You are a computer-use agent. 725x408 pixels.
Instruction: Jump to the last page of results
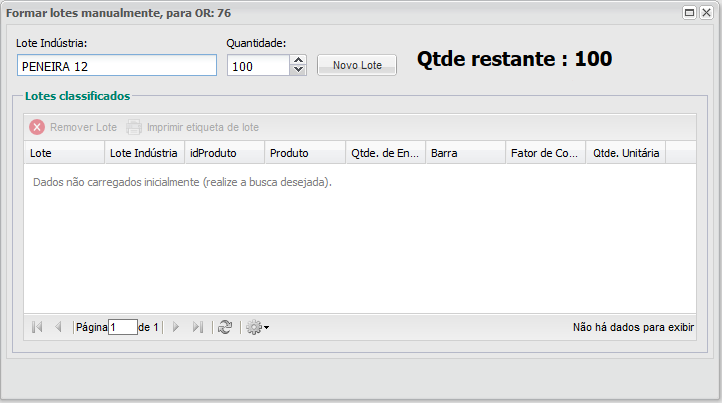[x=198, y=328]
